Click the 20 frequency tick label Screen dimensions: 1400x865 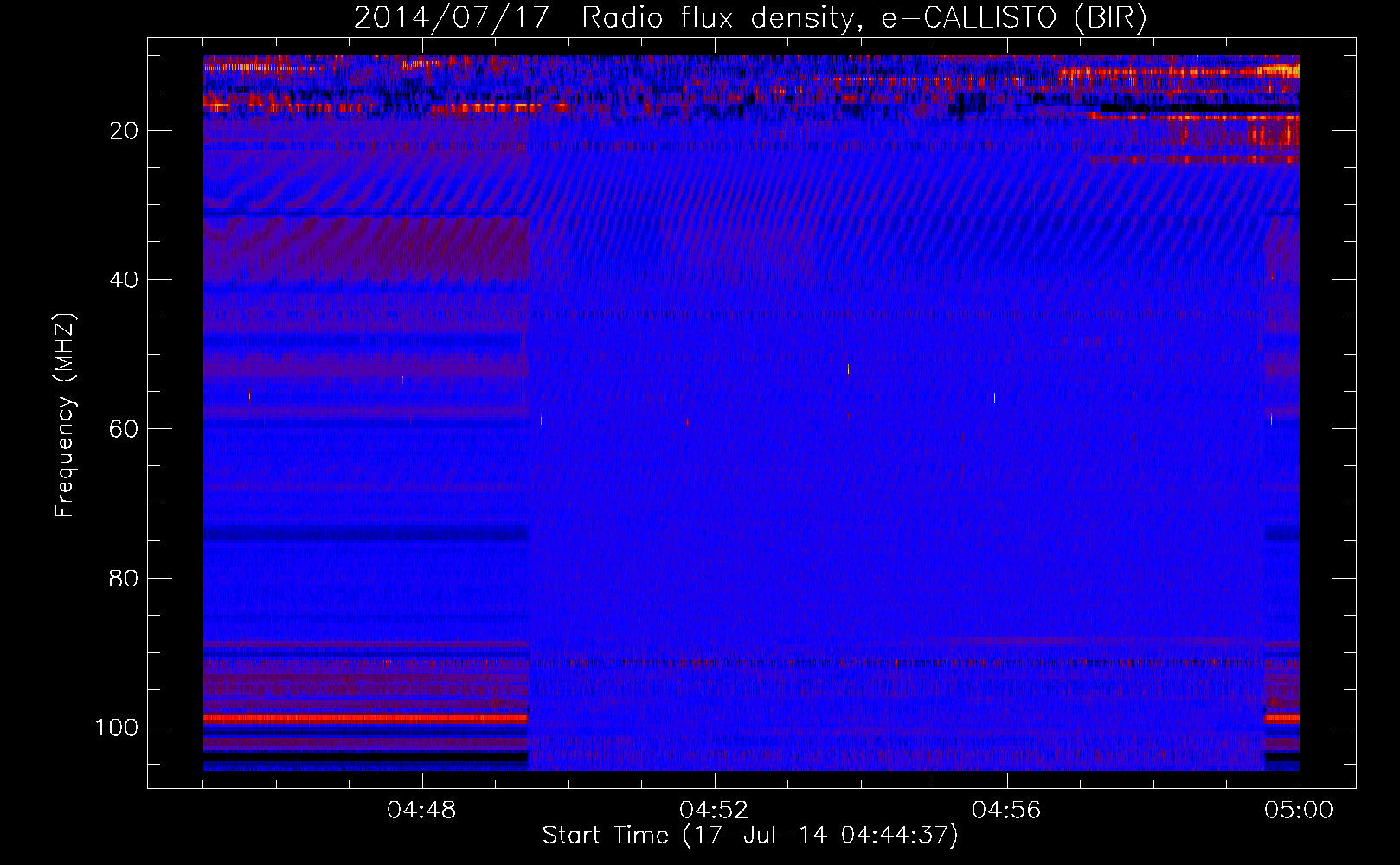pyautogui.click(x=124, y=131)
